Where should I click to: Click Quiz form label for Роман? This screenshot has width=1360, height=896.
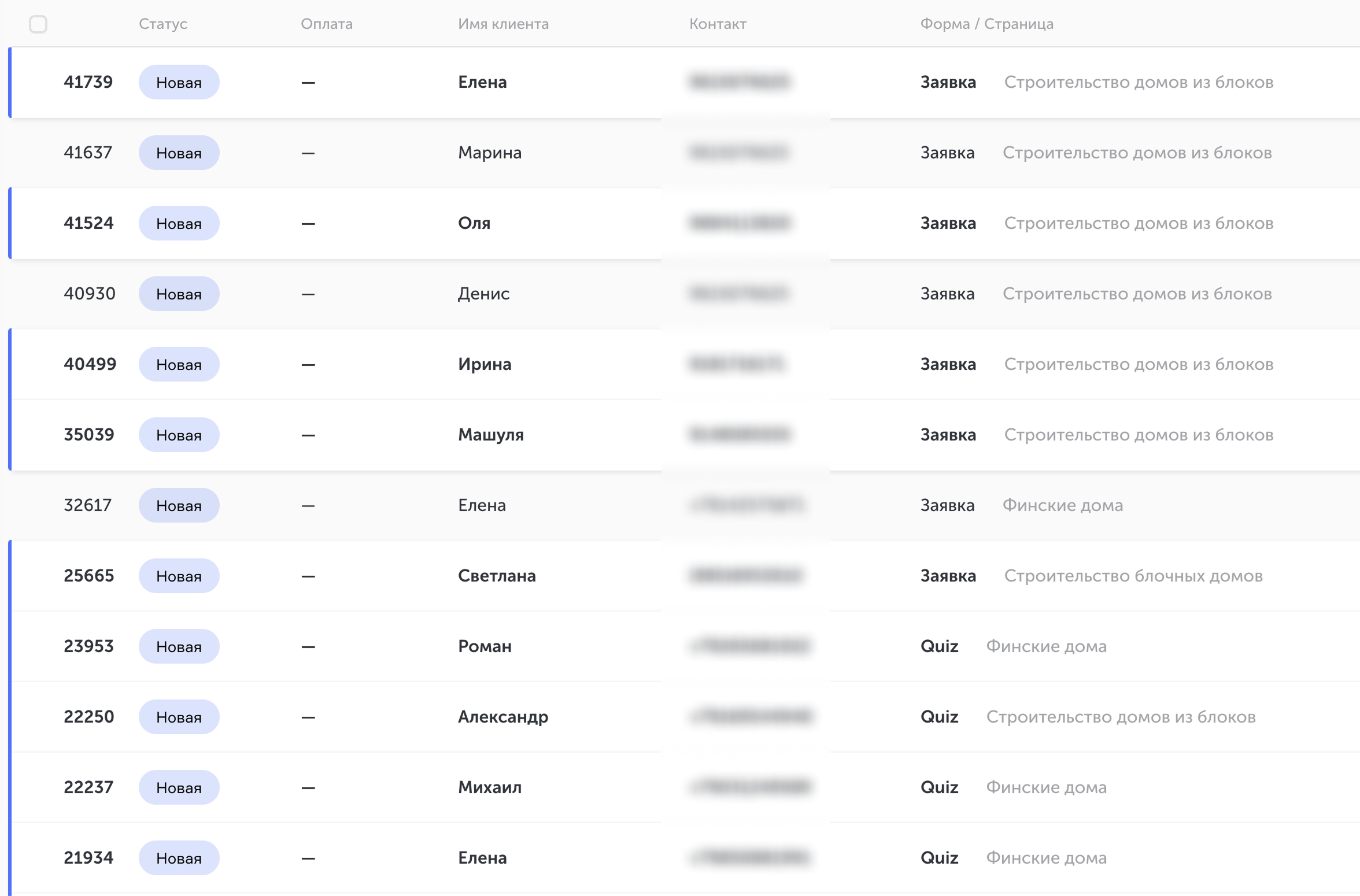click(x=940, y=646)
